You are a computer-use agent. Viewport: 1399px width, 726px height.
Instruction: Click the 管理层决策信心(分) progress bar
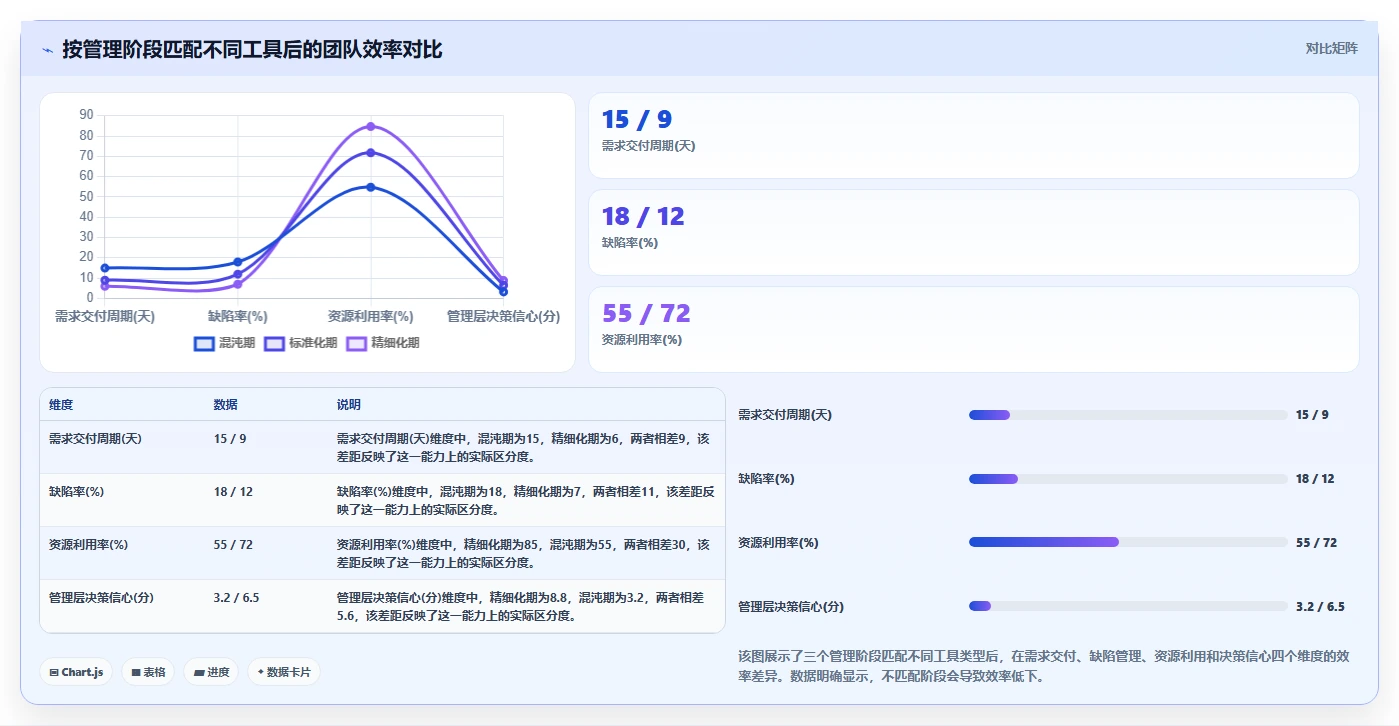(1128, 607)
